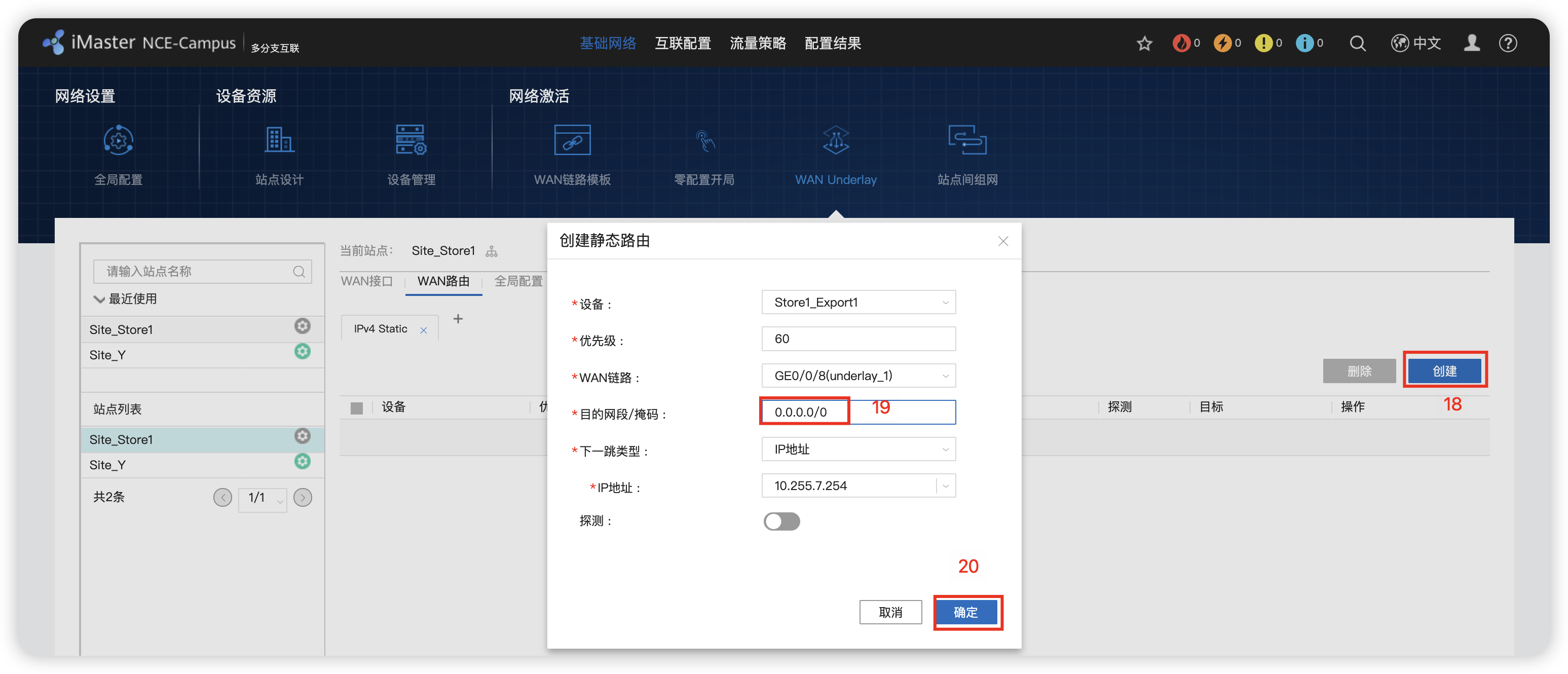Screen dimensions: 1568x674
Task: Open the 互联配置 top menu
Action: click(x=682, y=43)
